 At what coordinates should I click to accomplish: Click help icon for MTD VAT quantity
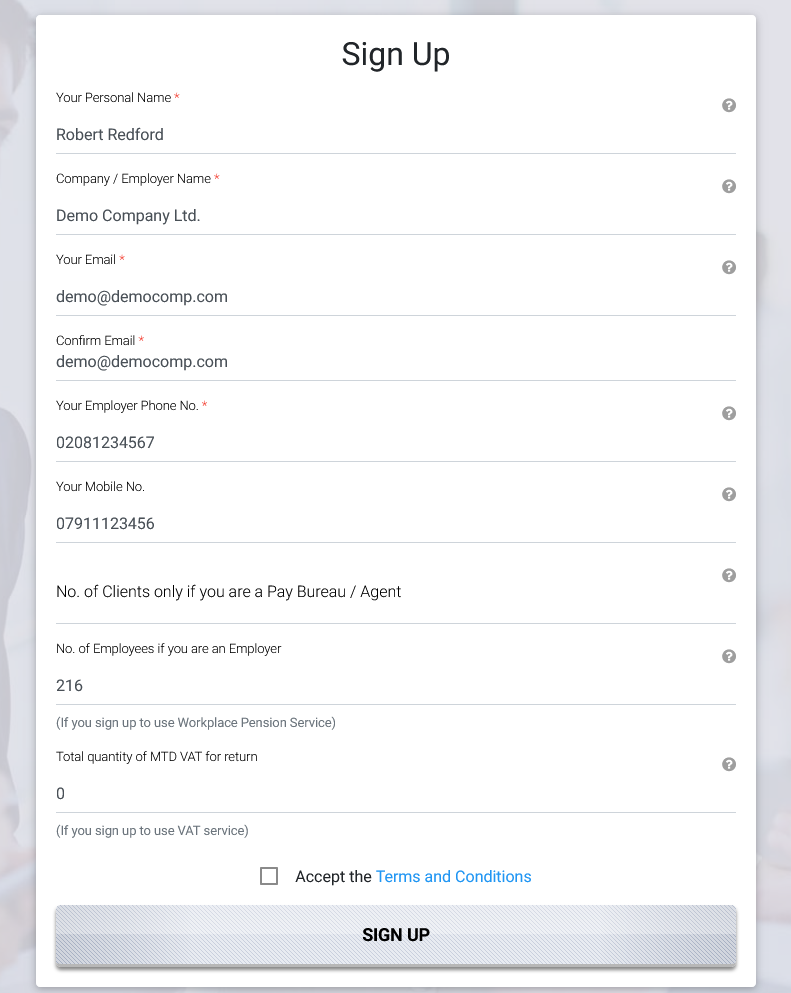coord(729,764)
